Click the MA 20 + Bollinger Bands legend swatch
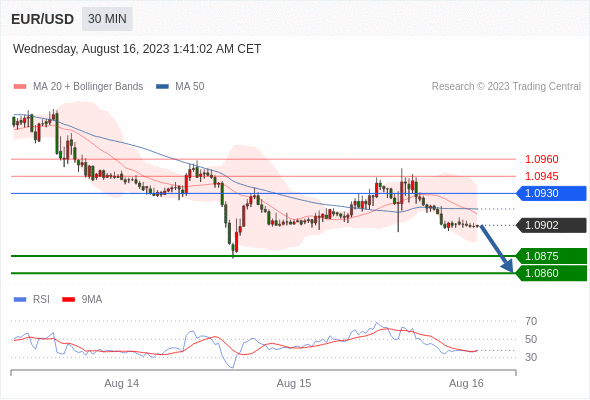The height and width of the screenshot is (400, 590). (x=20, y=87)
